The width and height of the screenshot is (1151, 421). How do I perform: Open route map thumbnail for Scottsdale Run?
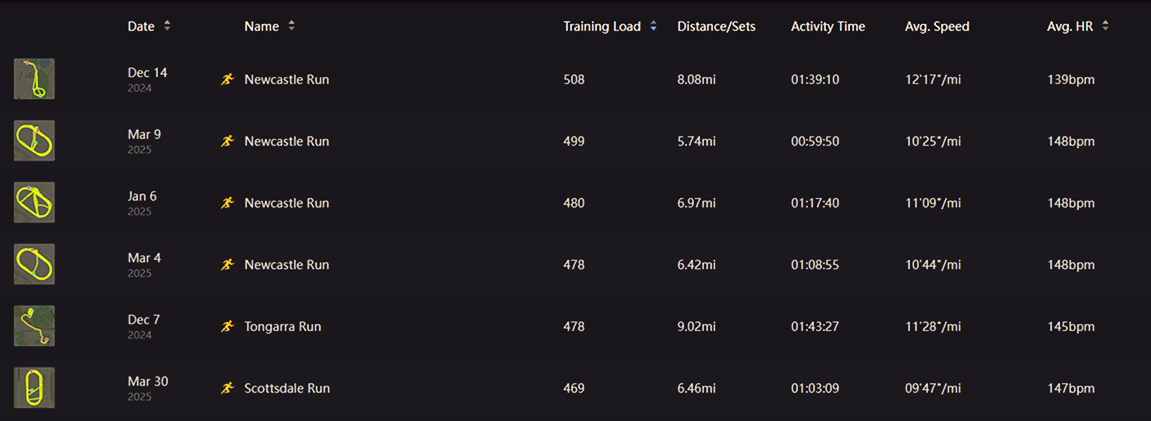(34, 388)
